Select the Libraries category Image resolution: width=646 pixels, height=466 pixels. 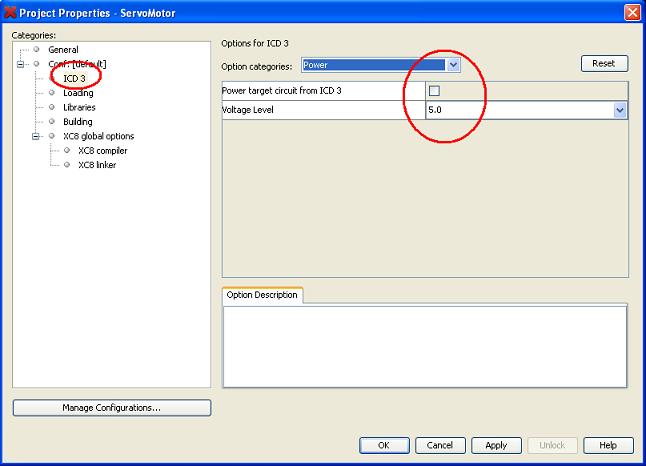[79, 107]
